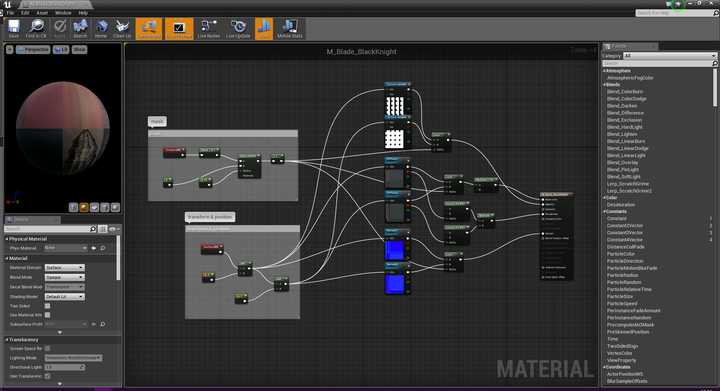Image resolution: width=720 pixels, height=391 pixels.
Task: Select VertexColor in Palette list
Action: coord(619,353)
